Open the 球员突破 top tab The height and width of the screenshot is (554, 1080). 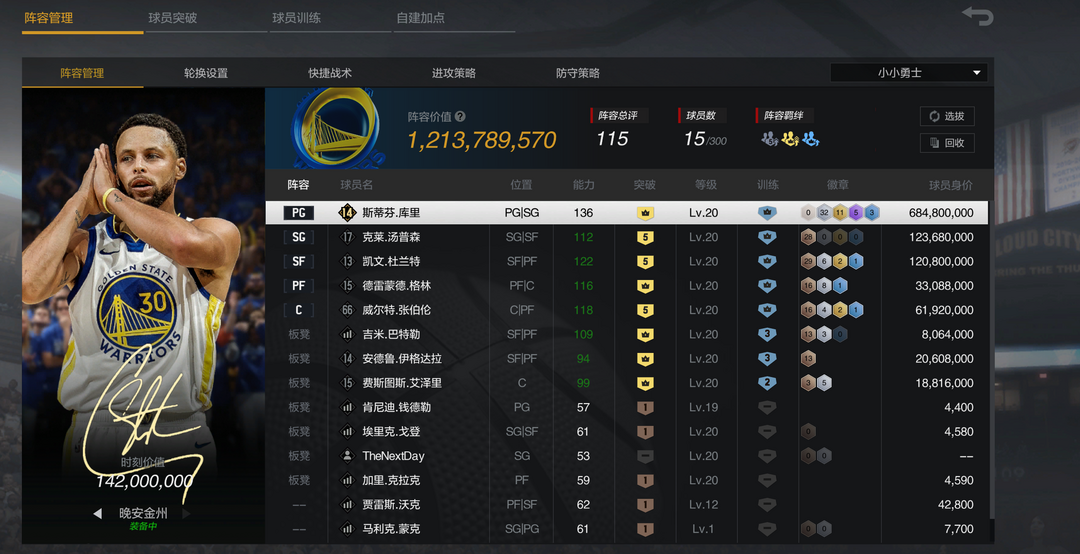pyautogui.click(x=172, y=18)
